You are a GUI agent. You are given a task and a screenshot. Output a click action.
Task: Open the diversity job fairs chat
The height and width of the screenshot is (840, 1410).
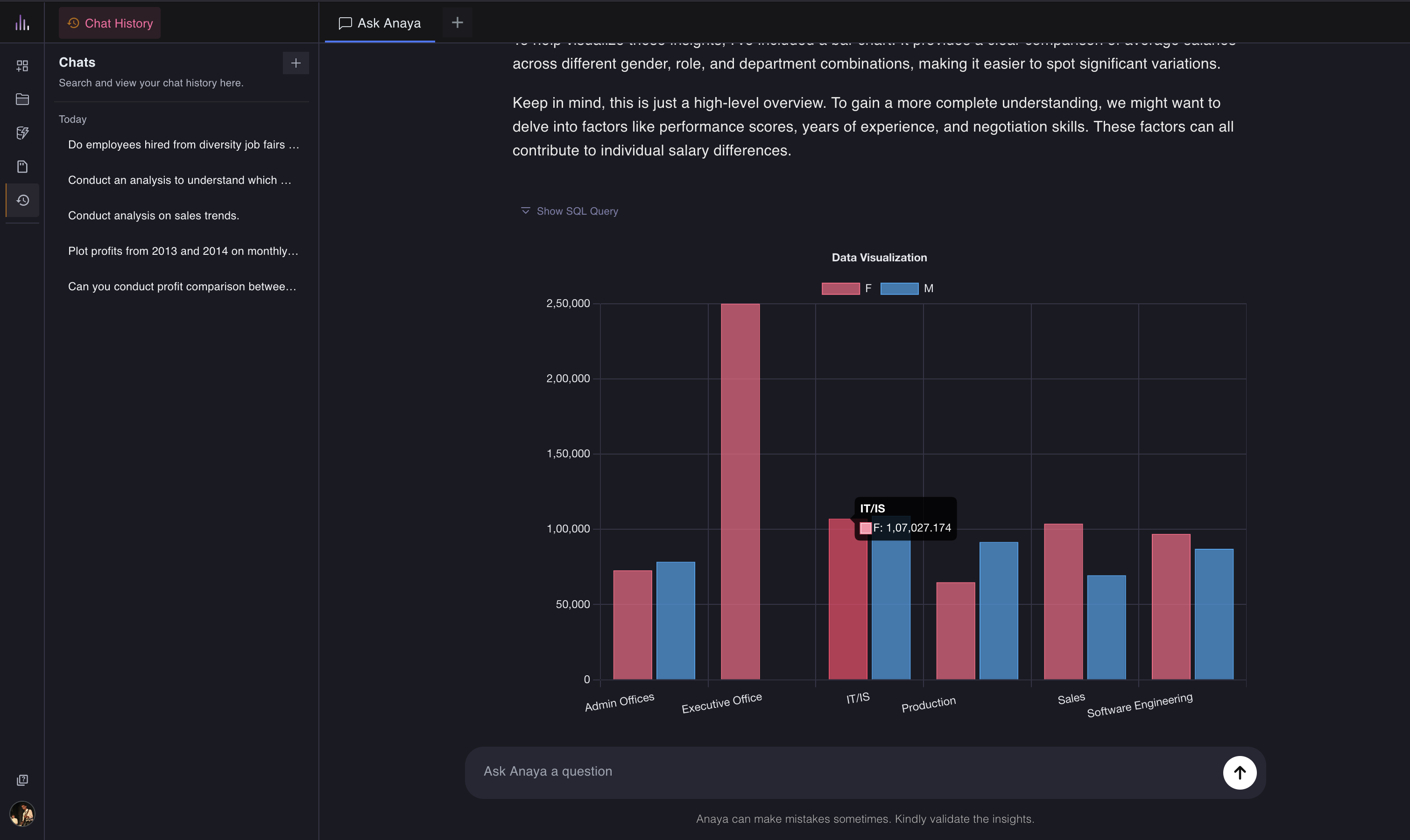coord(183,145)
